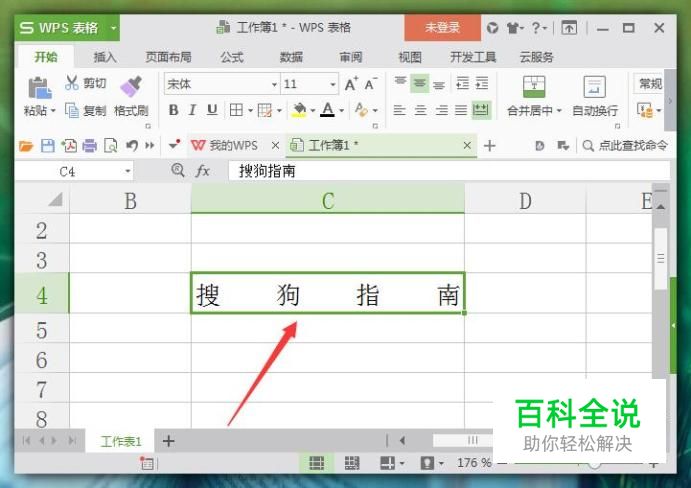Align text left
The width and height of the screenshot is (691, 488).
[x=399, y=110]
